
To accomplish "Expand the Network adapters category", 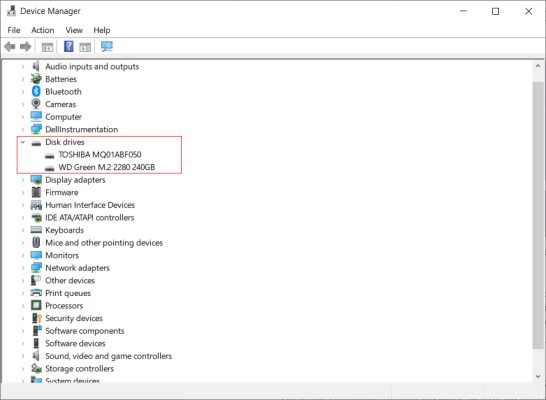I will [23, 268].
